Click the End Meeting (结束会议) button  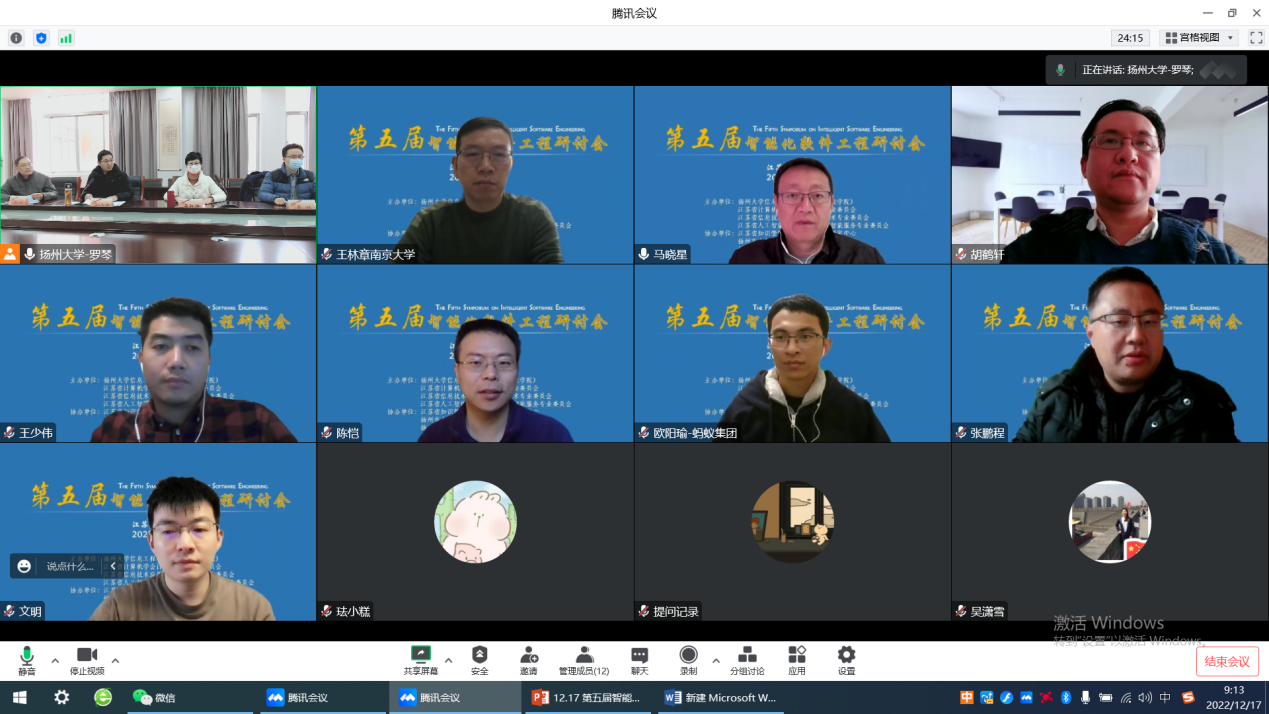pyautogui.click(x=1226, y=661)
